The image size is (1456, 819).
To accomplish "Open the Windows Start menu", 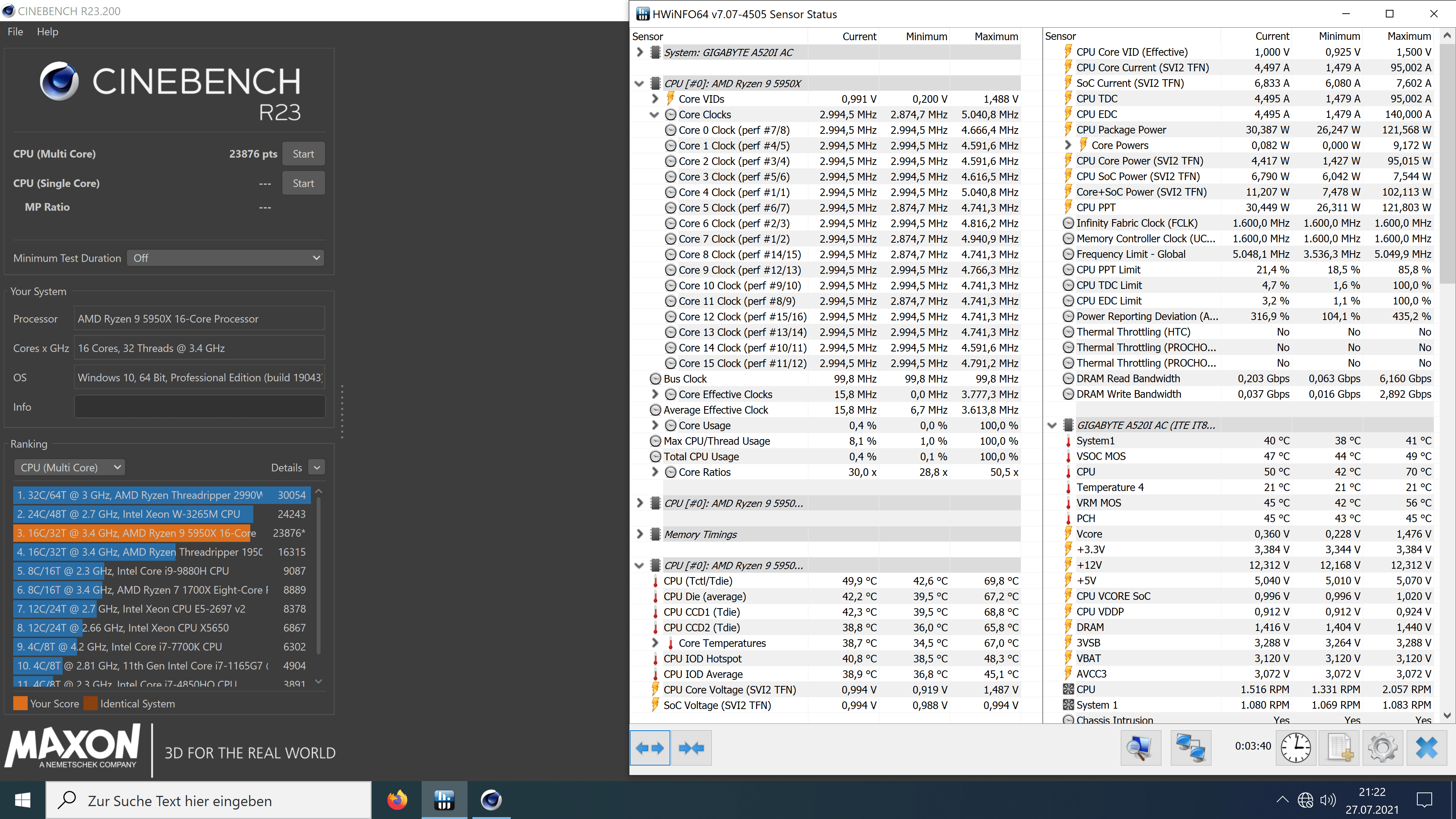I will click(x=23, y=800).
